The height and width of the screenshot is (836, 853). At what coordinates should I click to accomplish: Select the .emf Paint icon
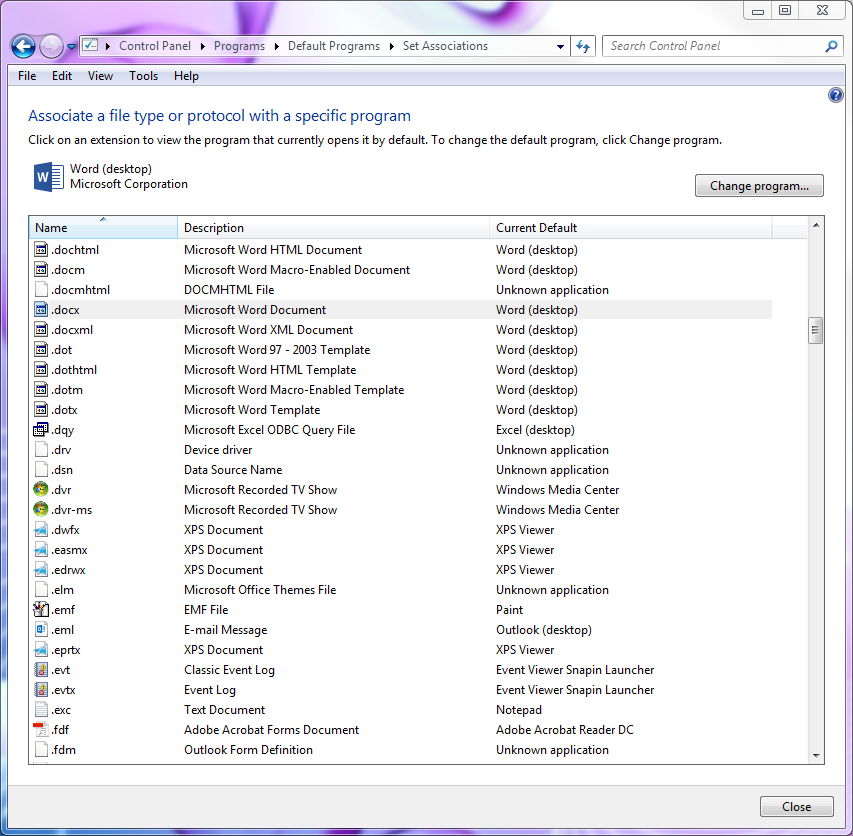[x=41, y=610]
